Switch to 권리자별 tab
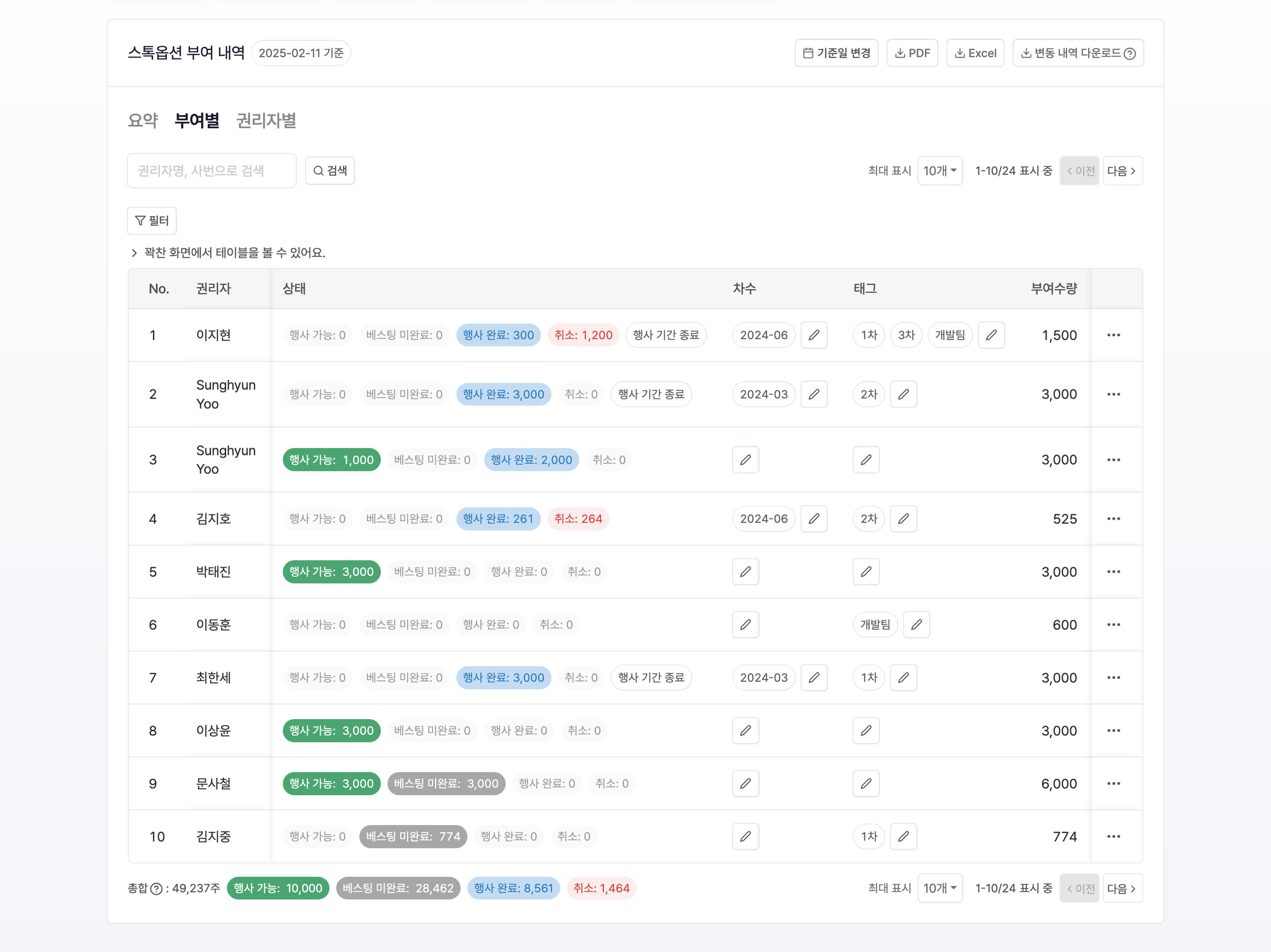 [266, 121]
